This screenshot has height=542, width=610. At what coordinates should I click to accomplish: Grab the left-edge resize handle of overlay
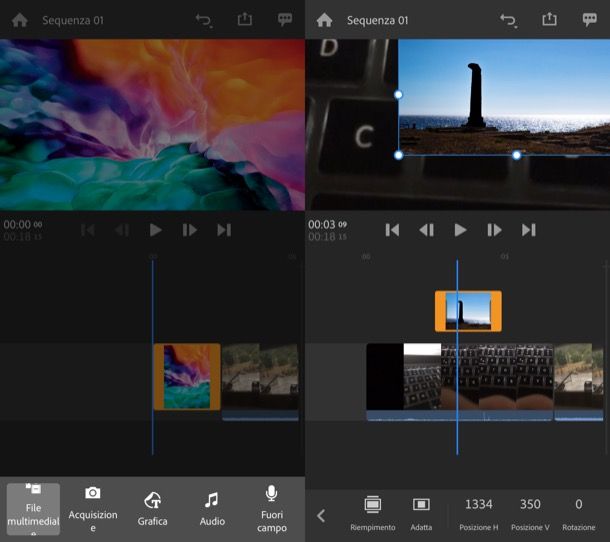pyautogui.click(x=398, y=95)
